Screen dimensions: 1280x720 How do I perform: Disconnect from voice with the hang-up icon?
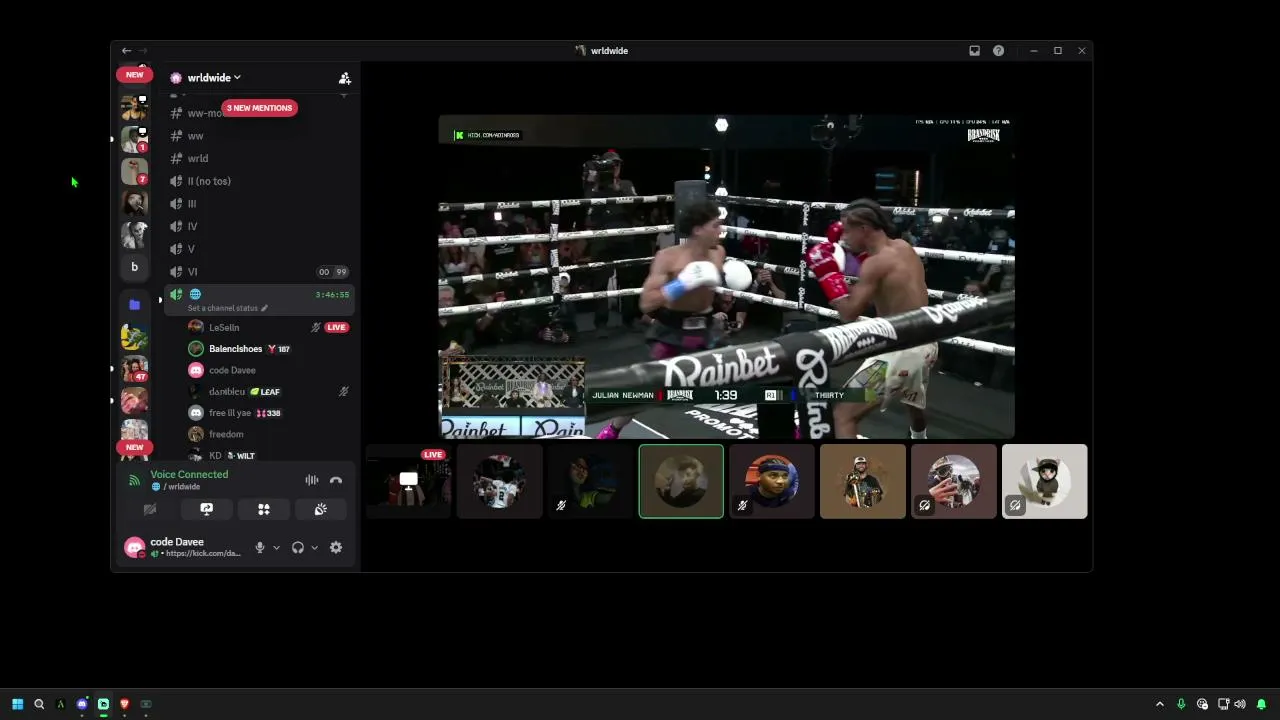click(336, 480)
